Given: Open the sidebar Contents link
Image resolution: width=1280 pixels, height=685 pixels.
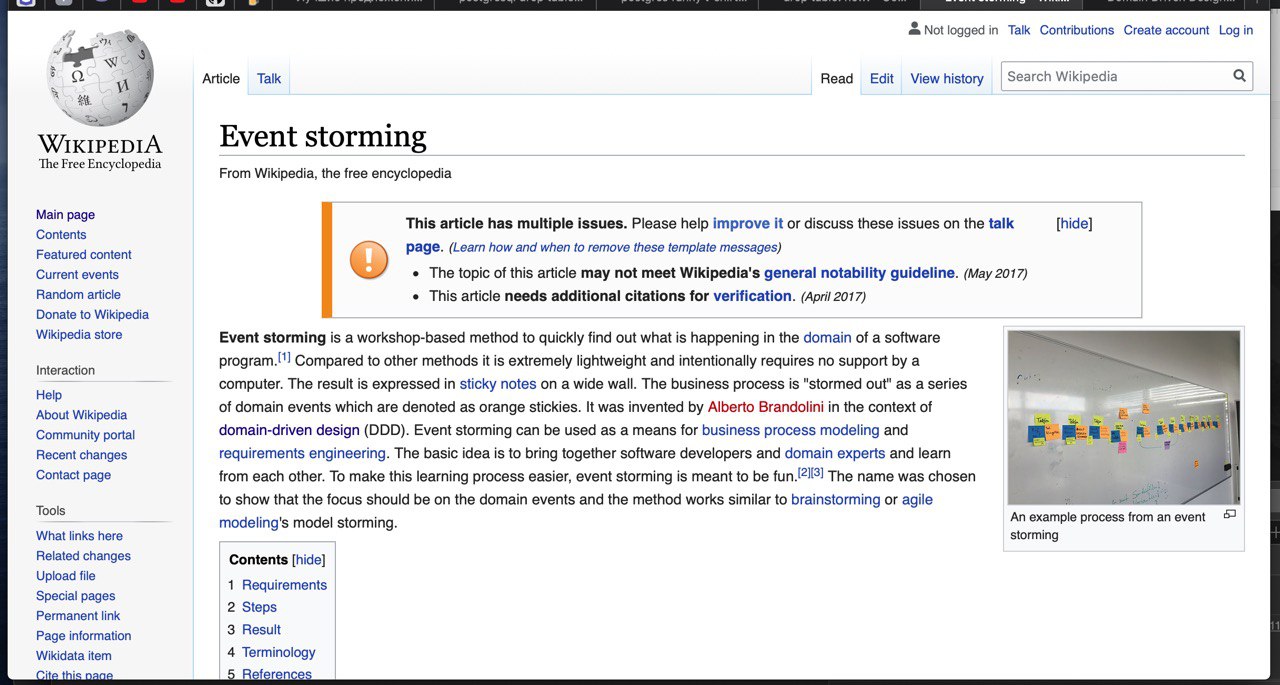Looking at the screenshot, I should click(61, 234).
